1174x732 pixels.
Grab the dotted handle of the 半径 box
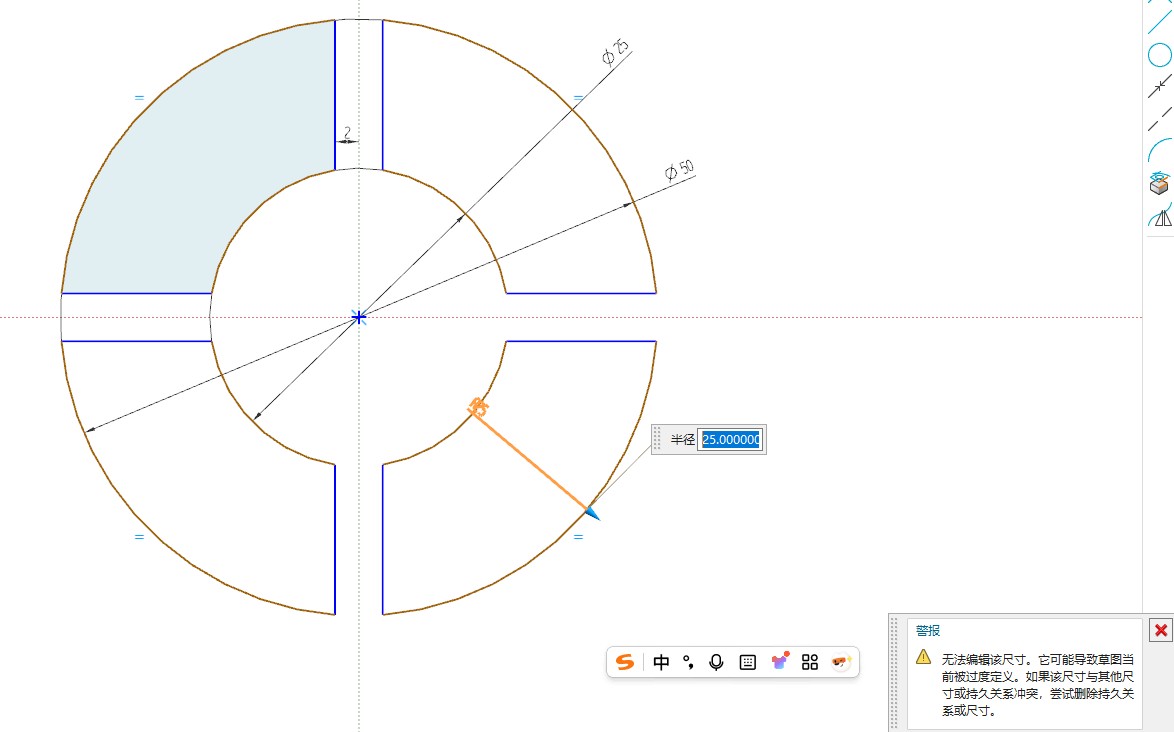(x=657, y=439)
